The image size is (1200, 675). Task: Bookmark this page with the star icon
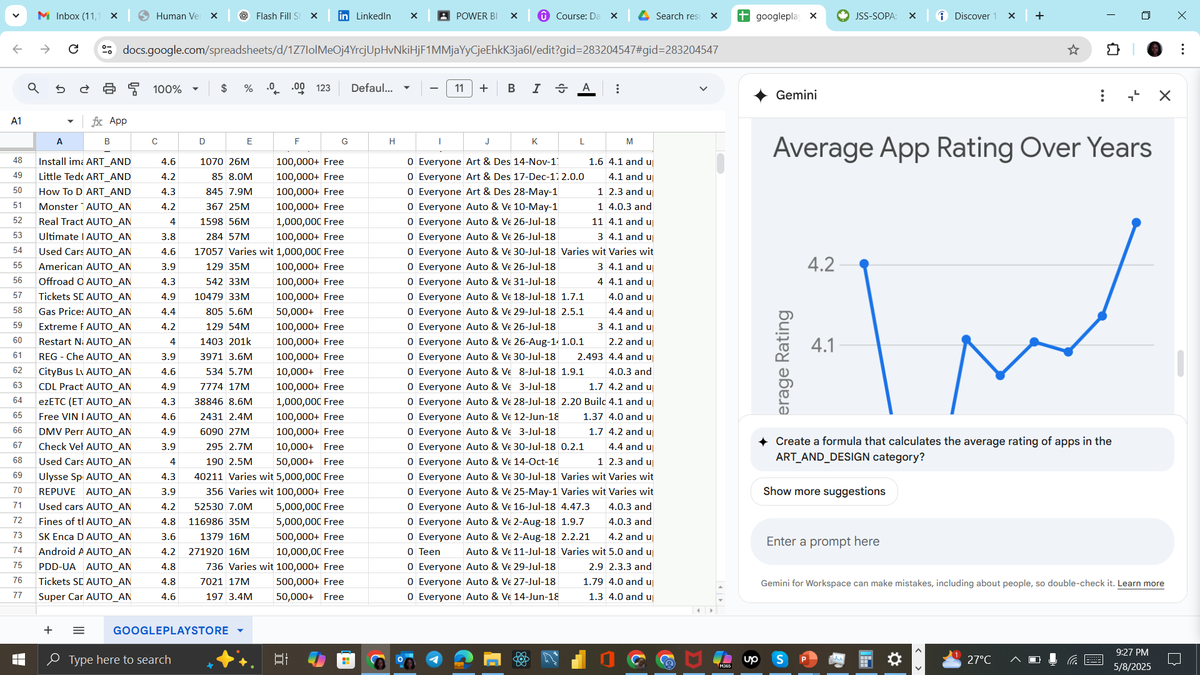click(x=1072, y=49)
